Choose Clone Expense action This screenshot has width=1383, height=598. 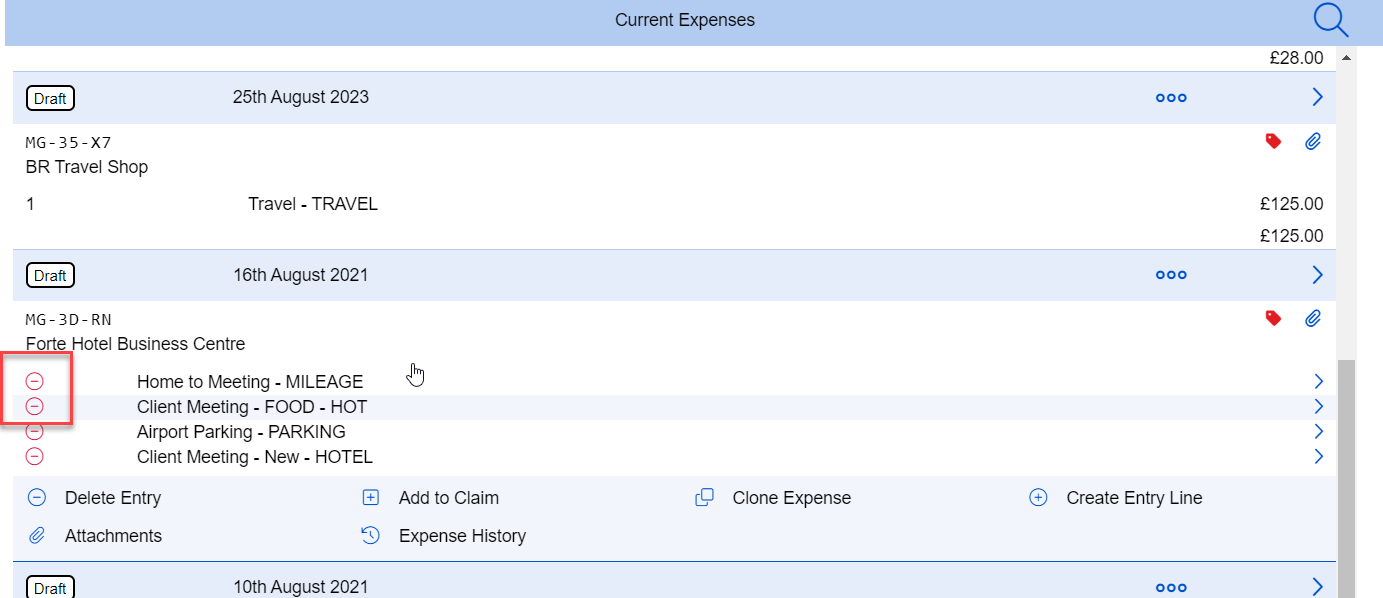(792, 498)
